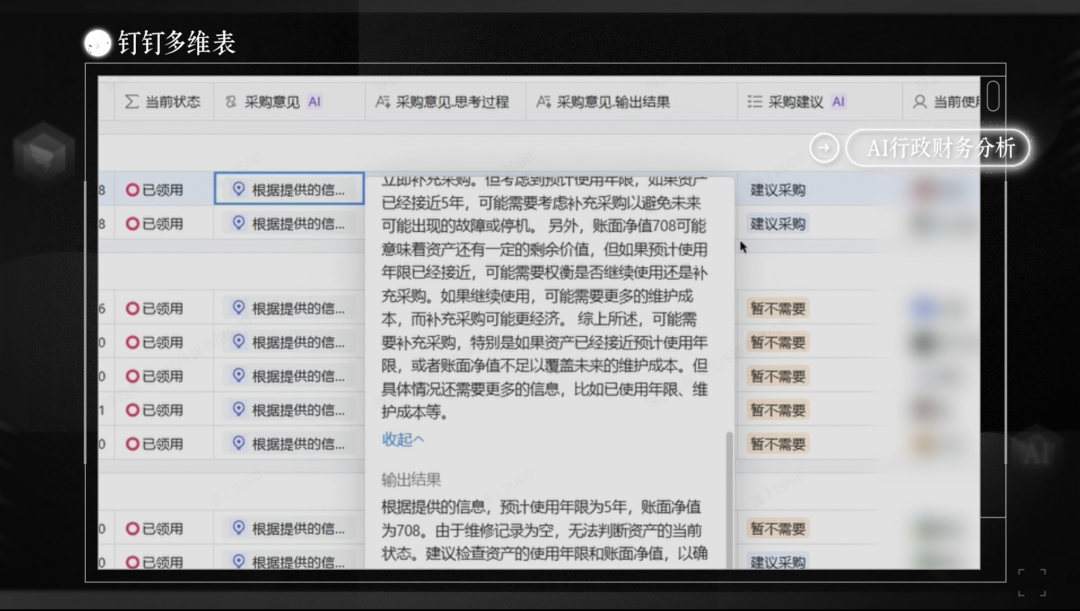Click the red status circle in highlighted row
The height and width of the screenshot is (611, 1080).
[x=132, y=190]
